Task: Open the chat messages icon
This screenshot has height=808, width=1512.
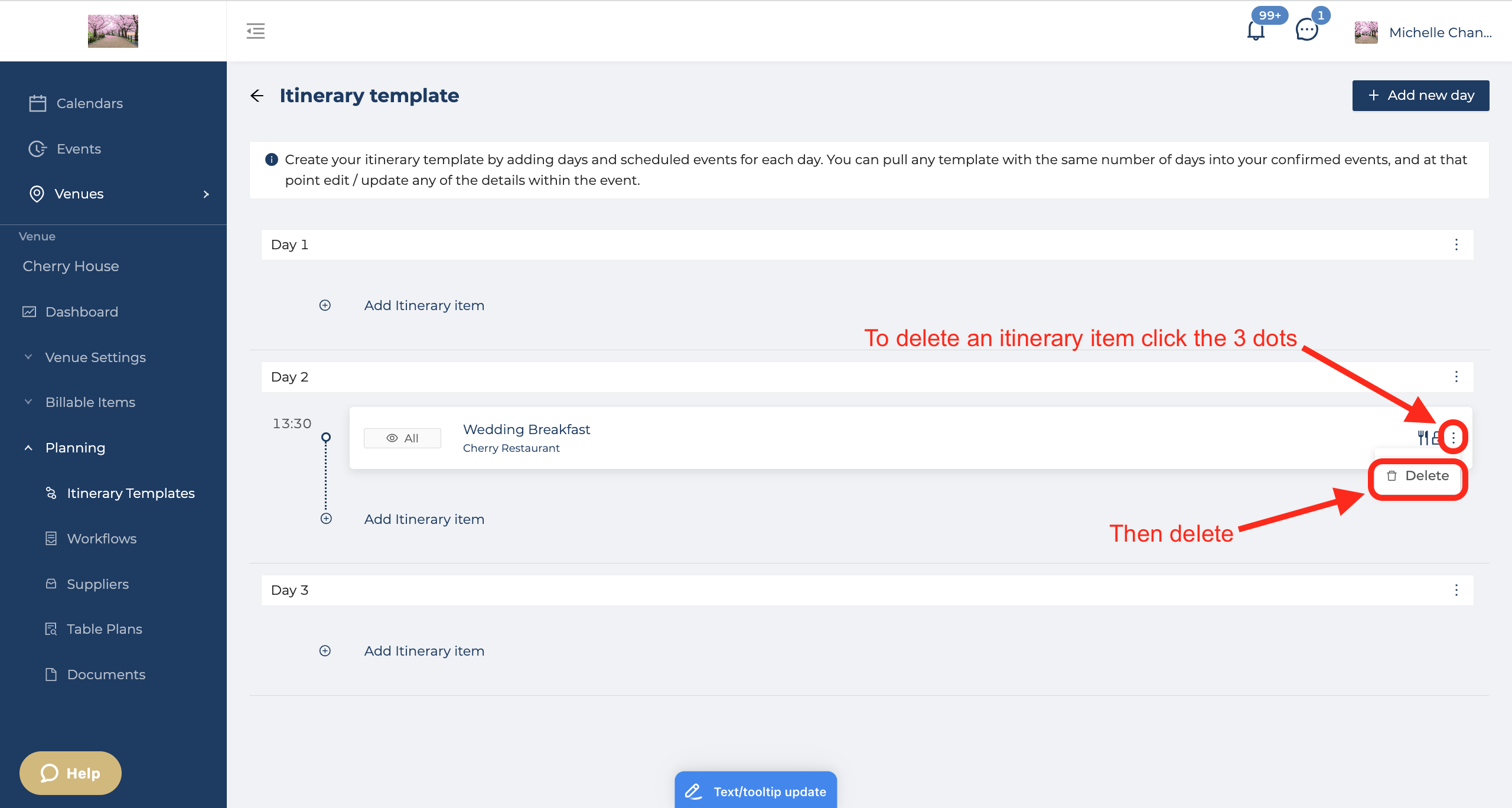Action: click(x=1306, y=30)
